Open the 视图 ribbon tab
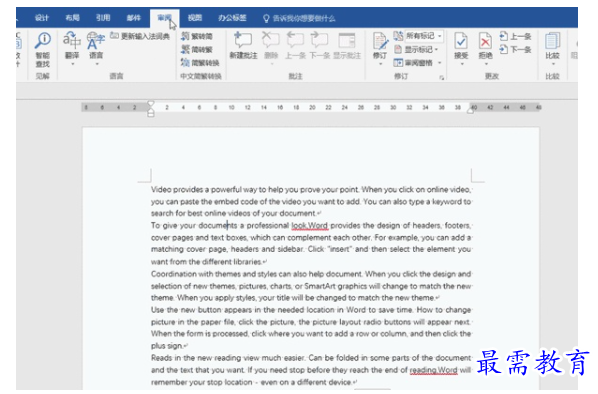 (195, 18)
